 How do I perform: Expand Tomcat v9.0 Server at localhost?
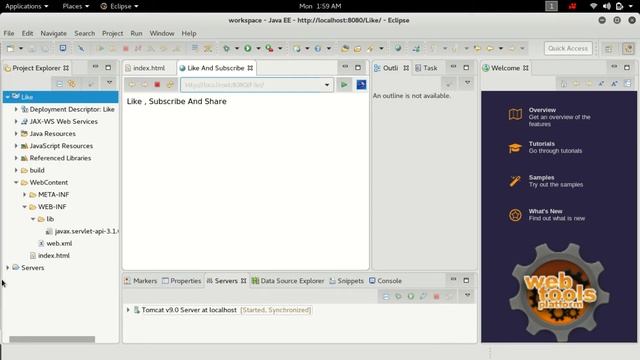[128, 310]
